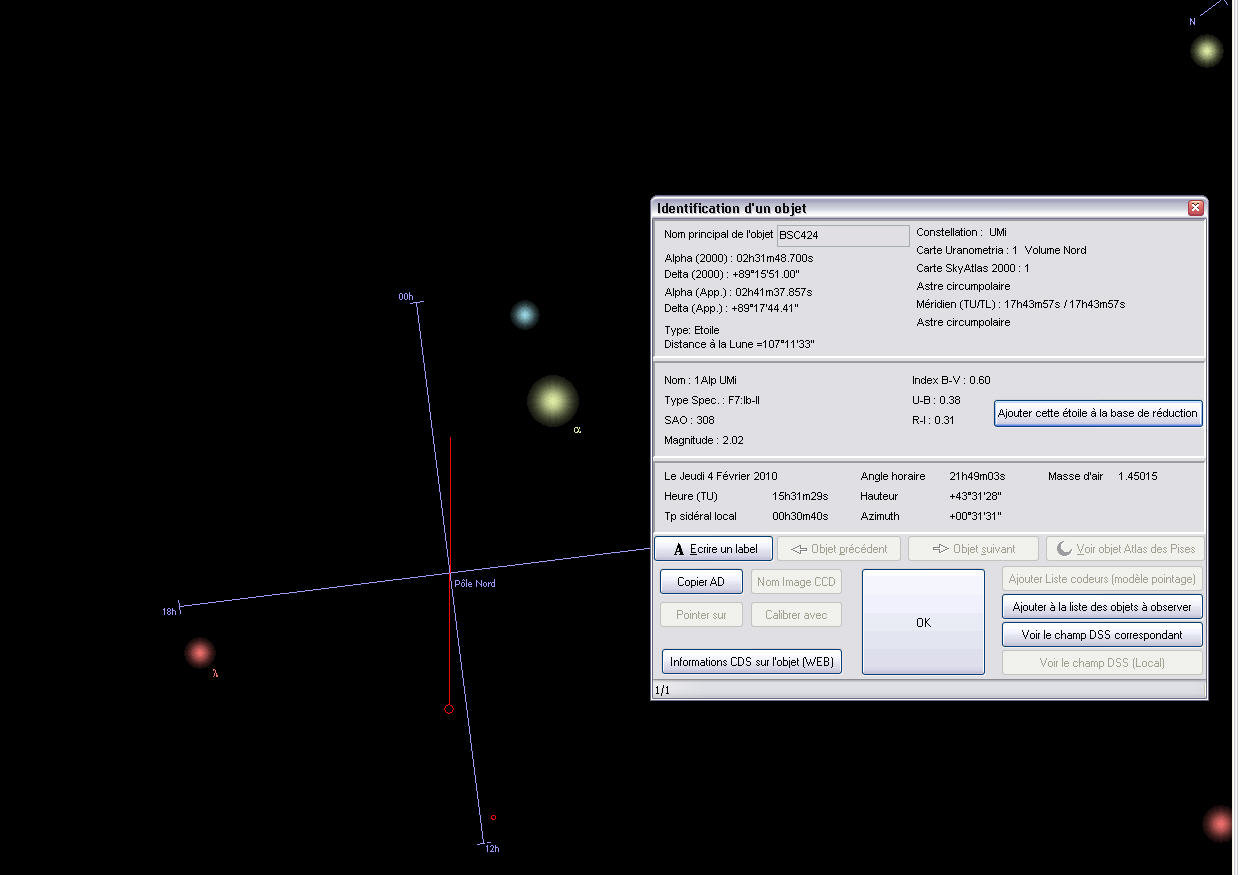Click Ajouter cette étoile à la base de réduction
Image resolution: width=1238 pixels, height=875 pixels.
[x=1097, y=413]
